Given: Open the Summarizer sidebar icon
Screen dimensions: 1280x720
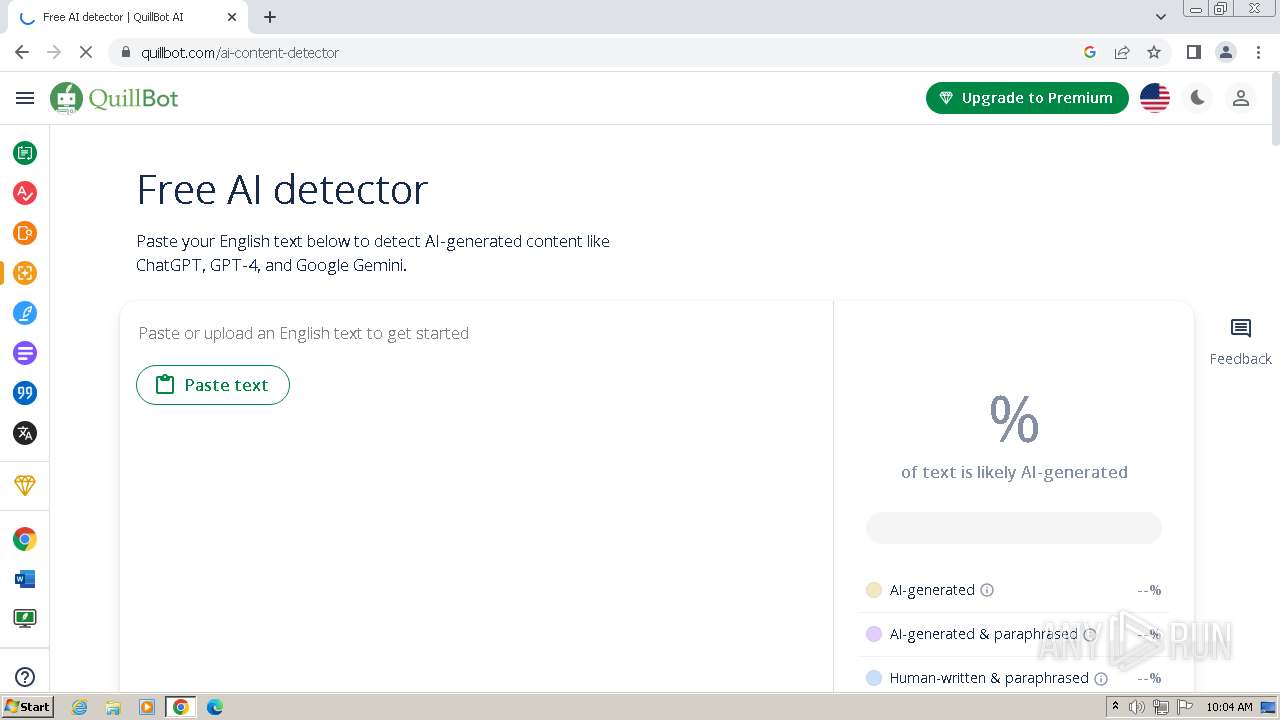Looking at the screenshot, I should 25,353.
